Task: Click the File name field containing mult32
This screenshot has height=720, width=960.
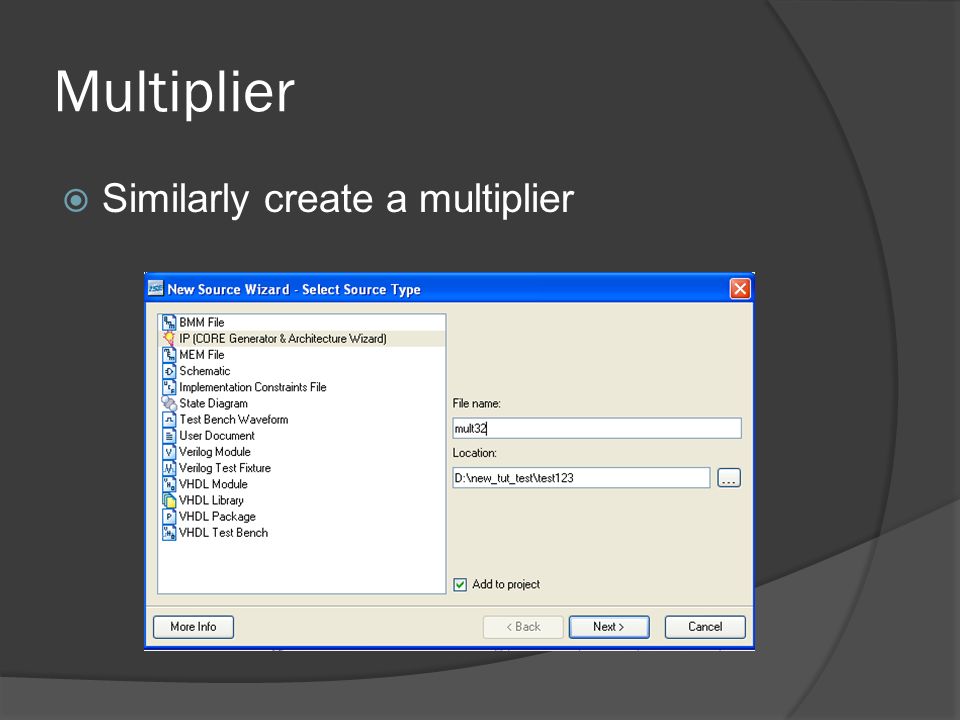Action: coord(597,428)
